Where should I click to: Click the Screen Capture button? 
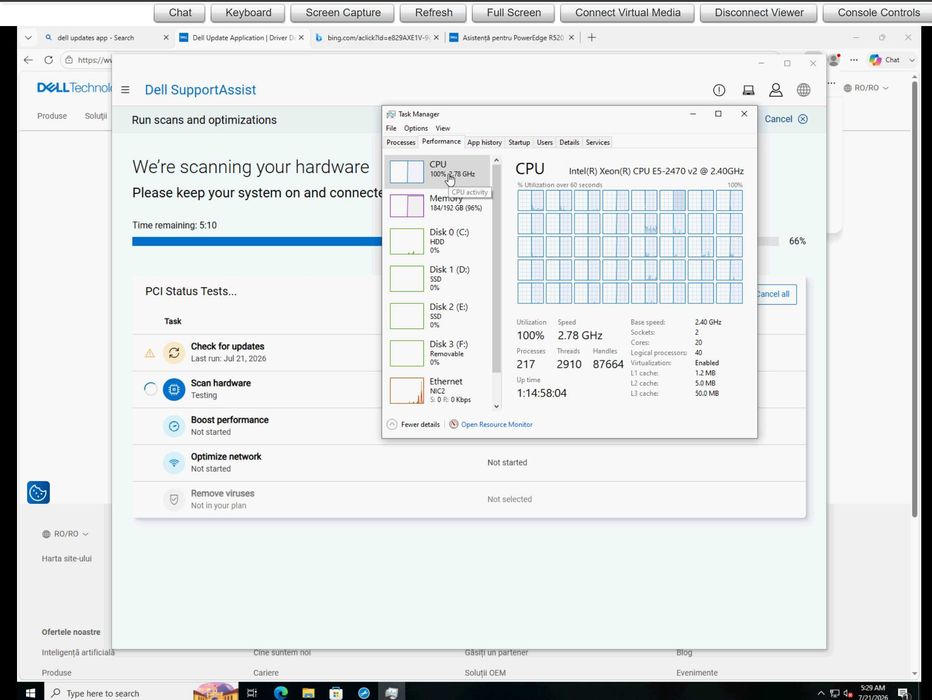click(x=343, y=12)
